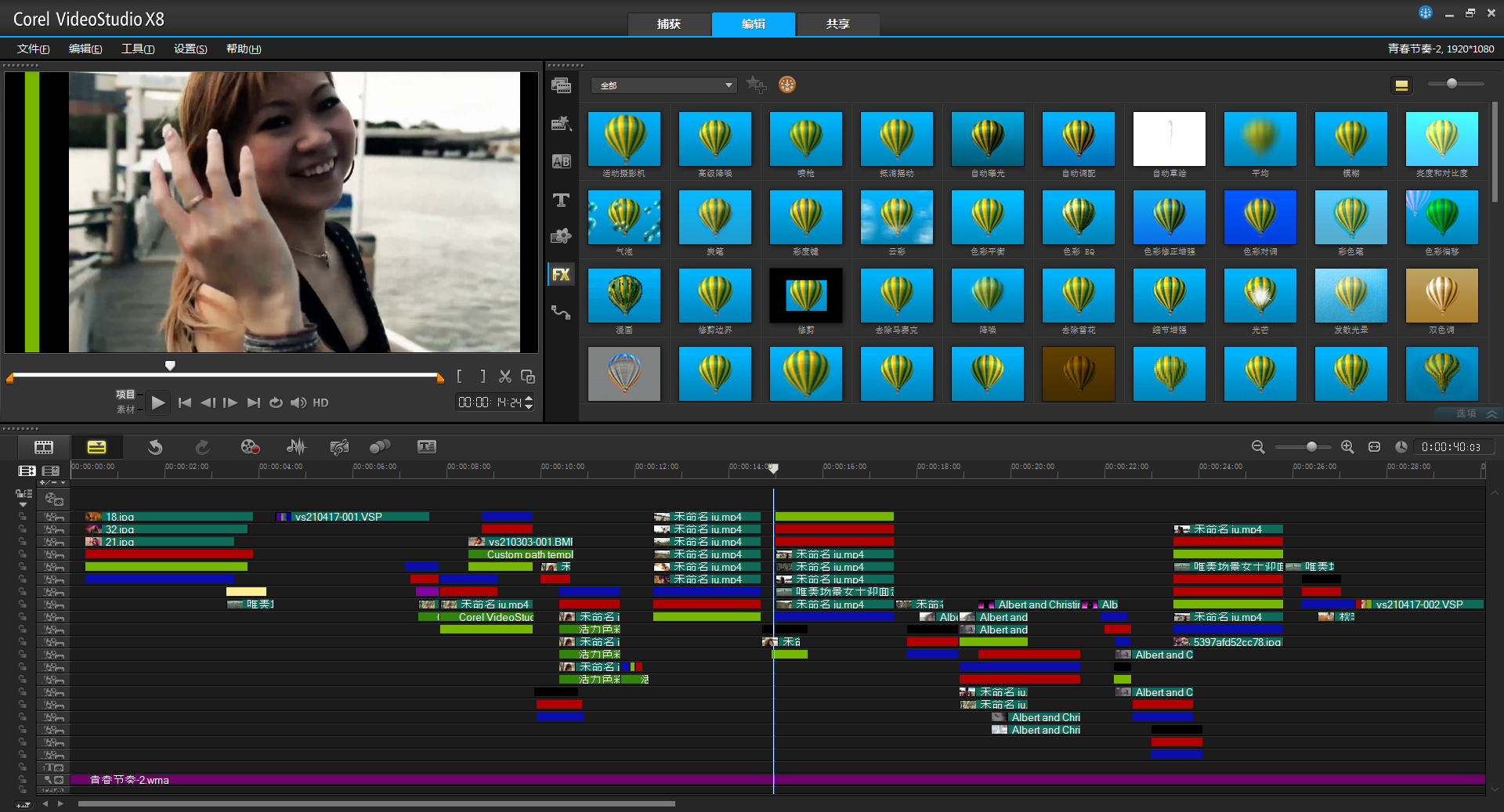The image size is (1504, 812).
Task: Zoom out the timeline
Action: point(1258,446)
